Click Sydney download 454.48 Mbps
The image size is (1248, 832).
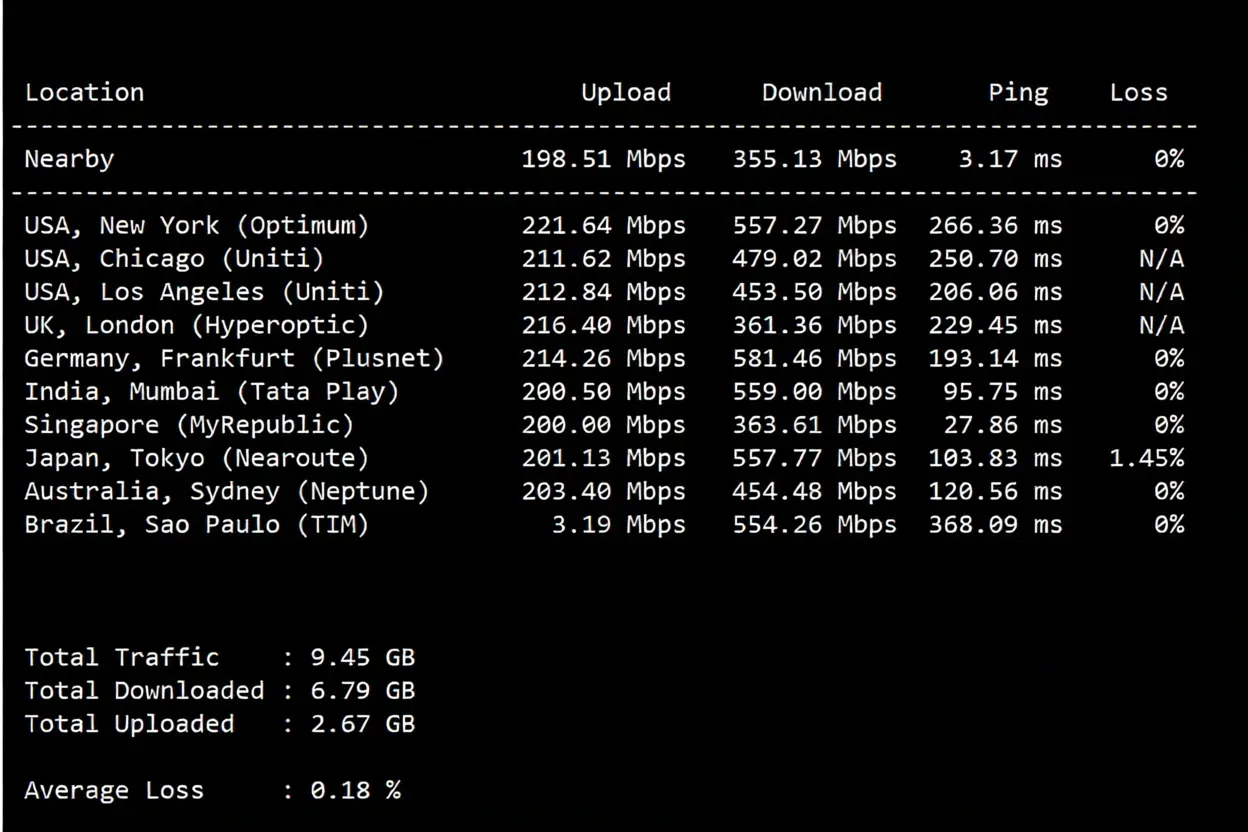[815, 492]
